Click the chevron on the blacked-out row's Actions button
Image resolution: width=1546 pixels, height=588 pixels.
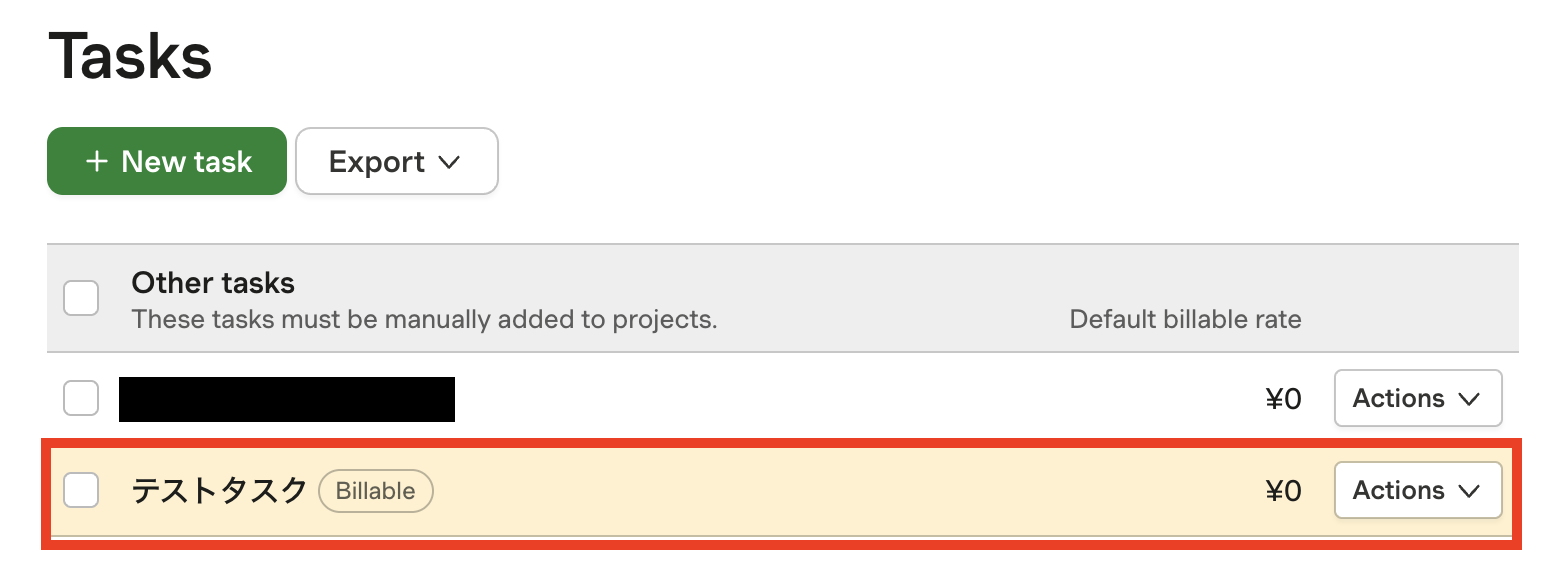coord(1469,399)
